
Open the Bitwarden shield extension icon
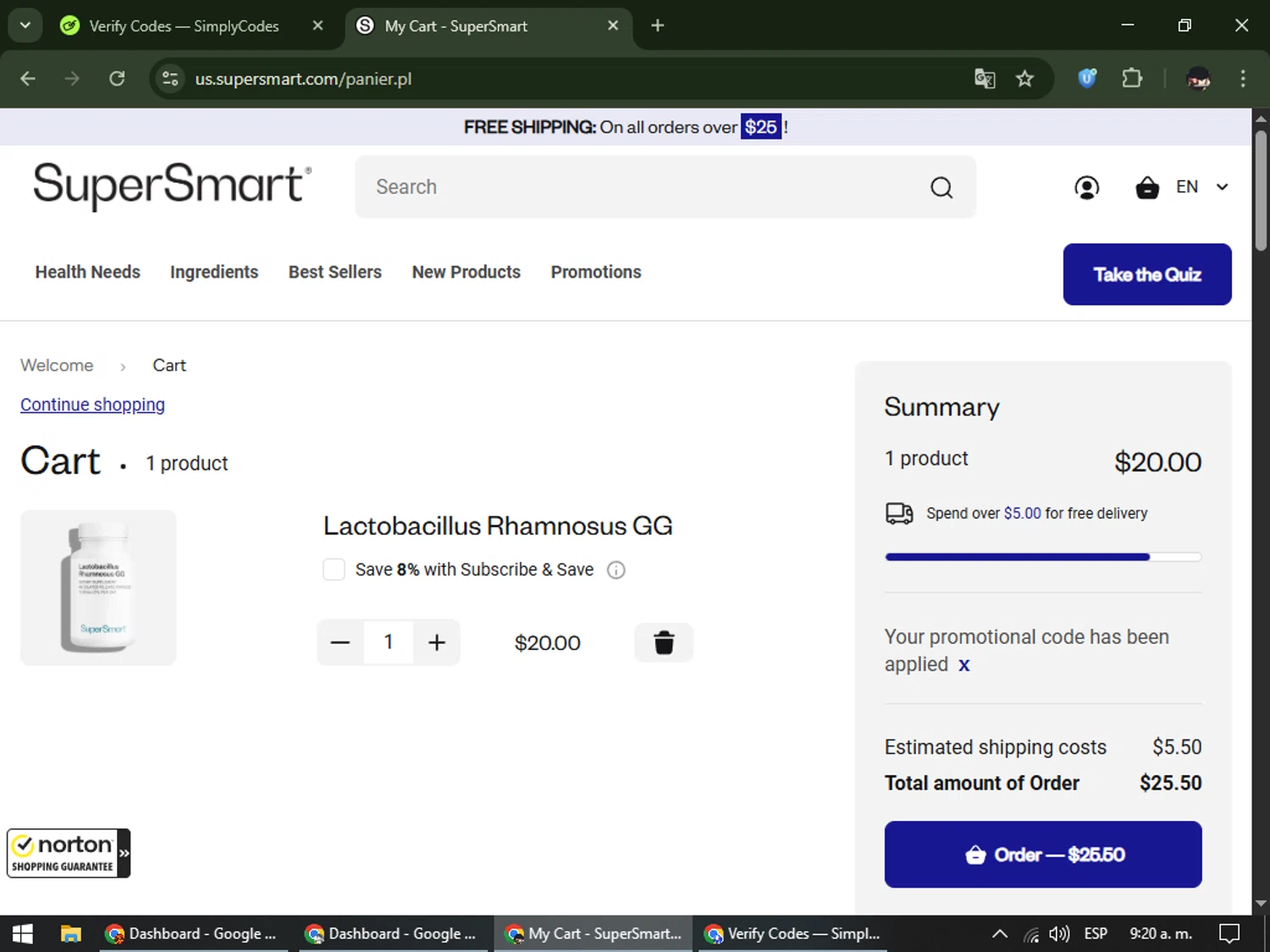(1087, 79)
